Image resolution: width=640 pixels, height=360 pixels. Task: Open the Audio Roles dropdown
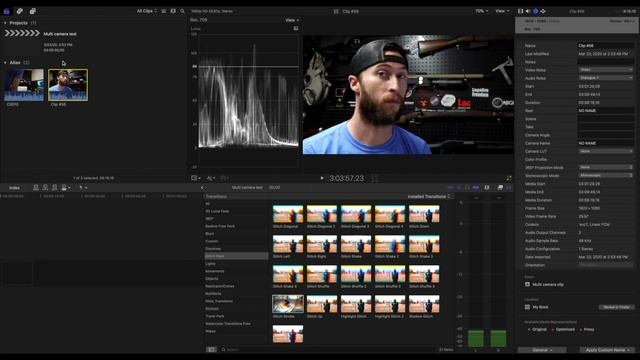(606, 78)
